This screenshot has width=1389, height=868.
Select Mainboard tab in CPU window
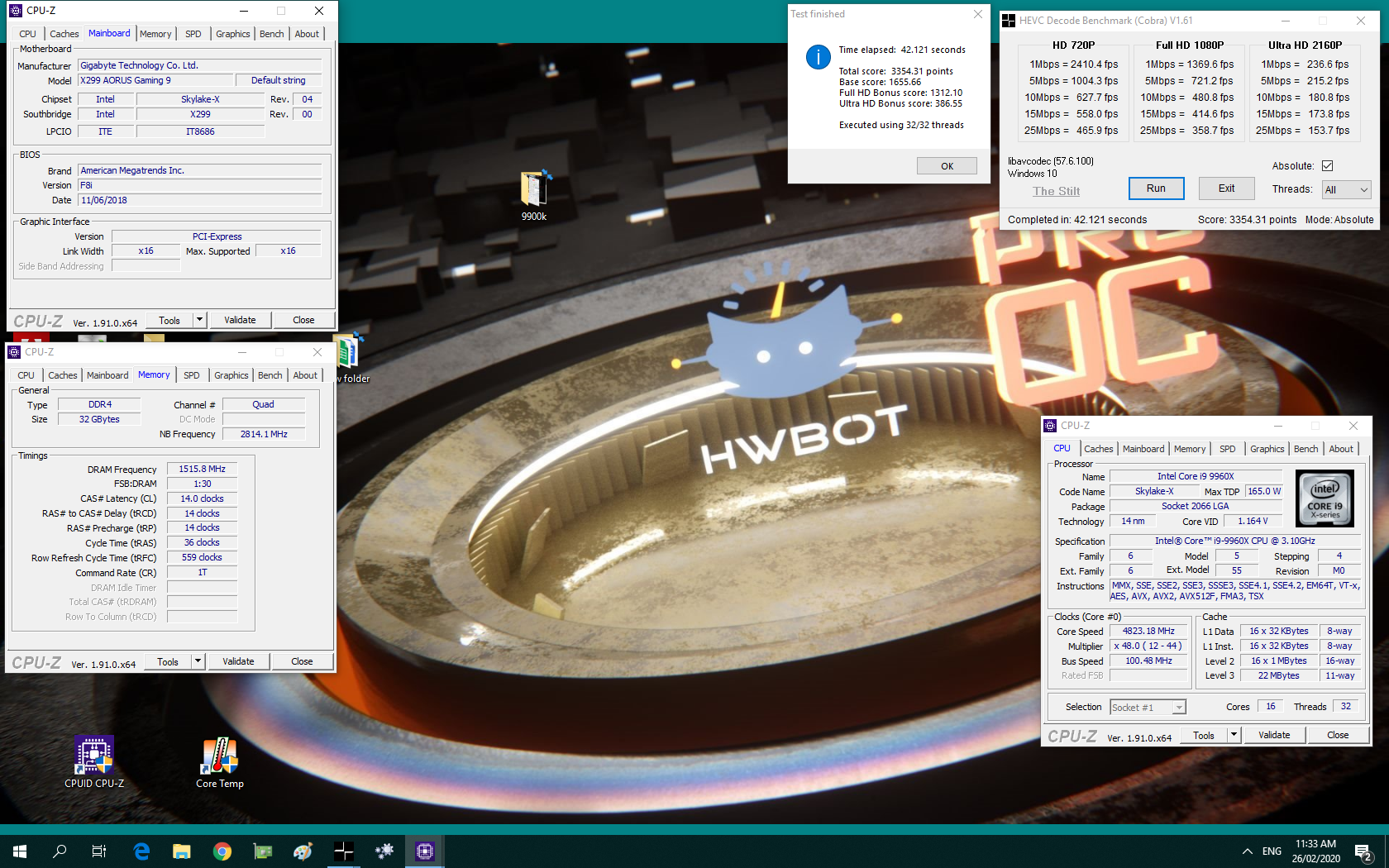(x=1143, y=449)
